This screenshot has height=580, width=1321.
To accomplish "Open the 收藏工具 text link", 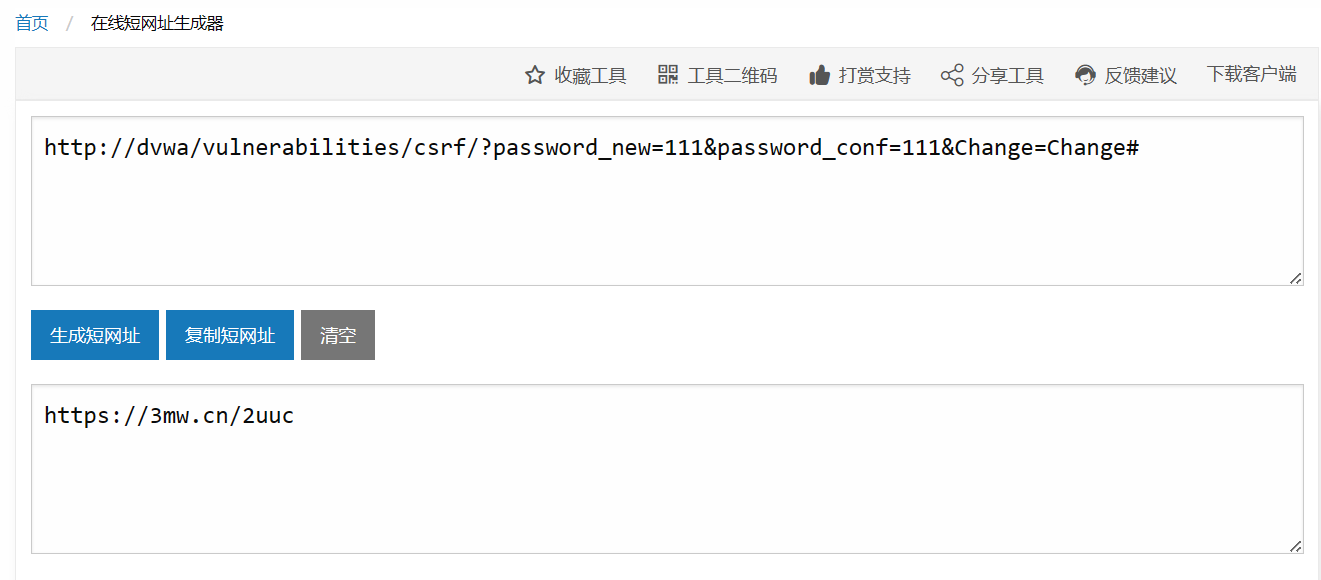I will pos(591,75).
